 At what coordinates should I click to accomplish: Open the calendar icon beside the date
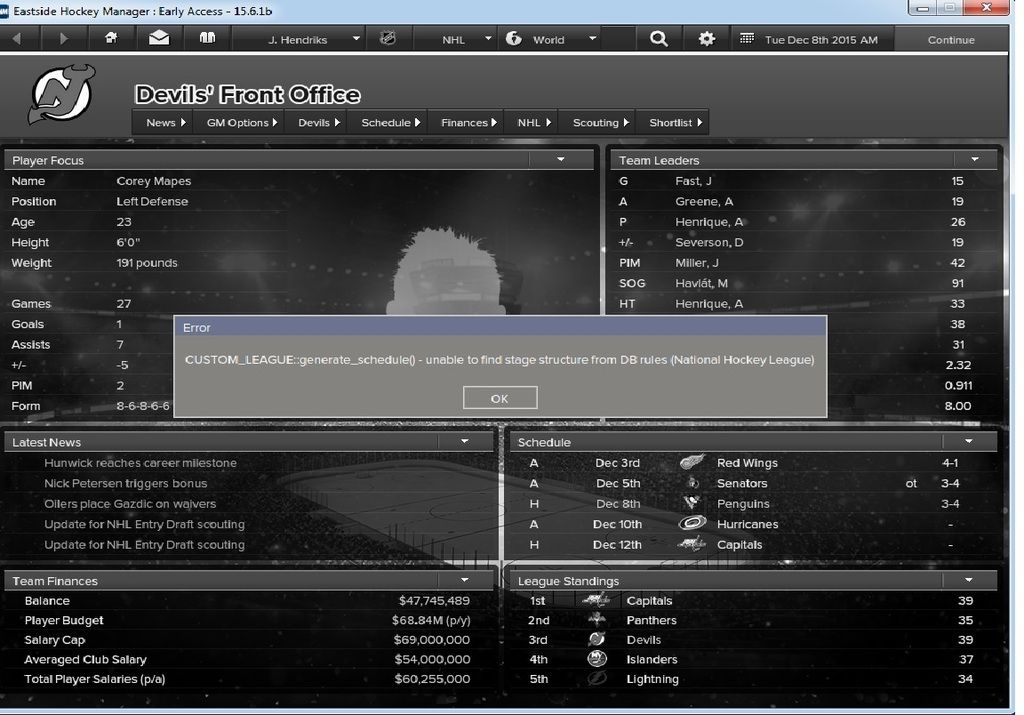pyautogui.click(x=746, y=39)
